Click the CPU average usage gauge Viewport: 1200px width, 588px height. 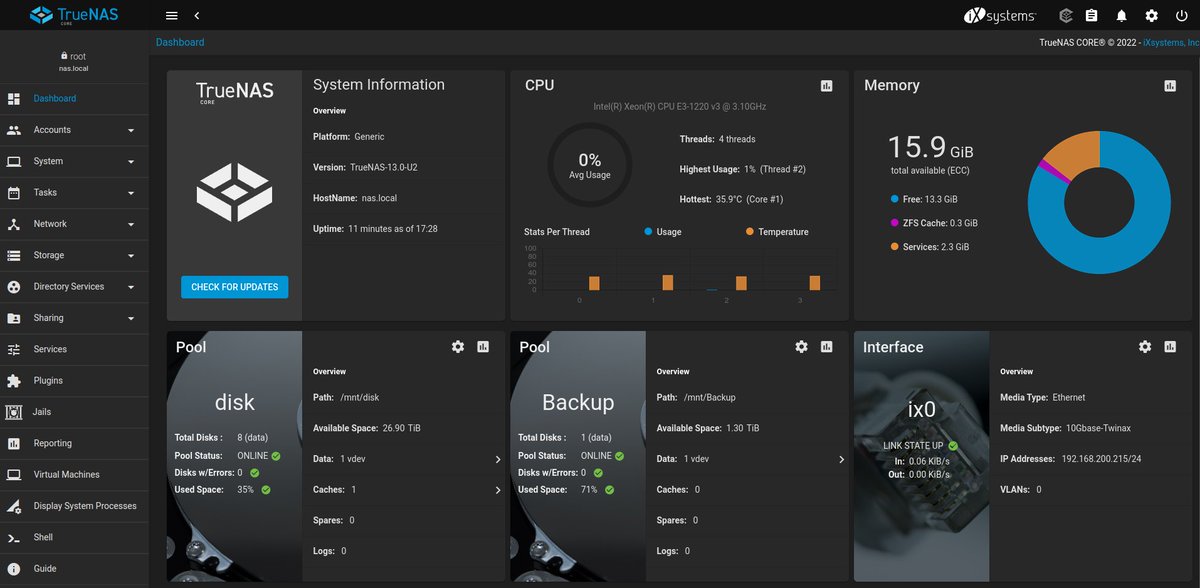coord(589,165)
